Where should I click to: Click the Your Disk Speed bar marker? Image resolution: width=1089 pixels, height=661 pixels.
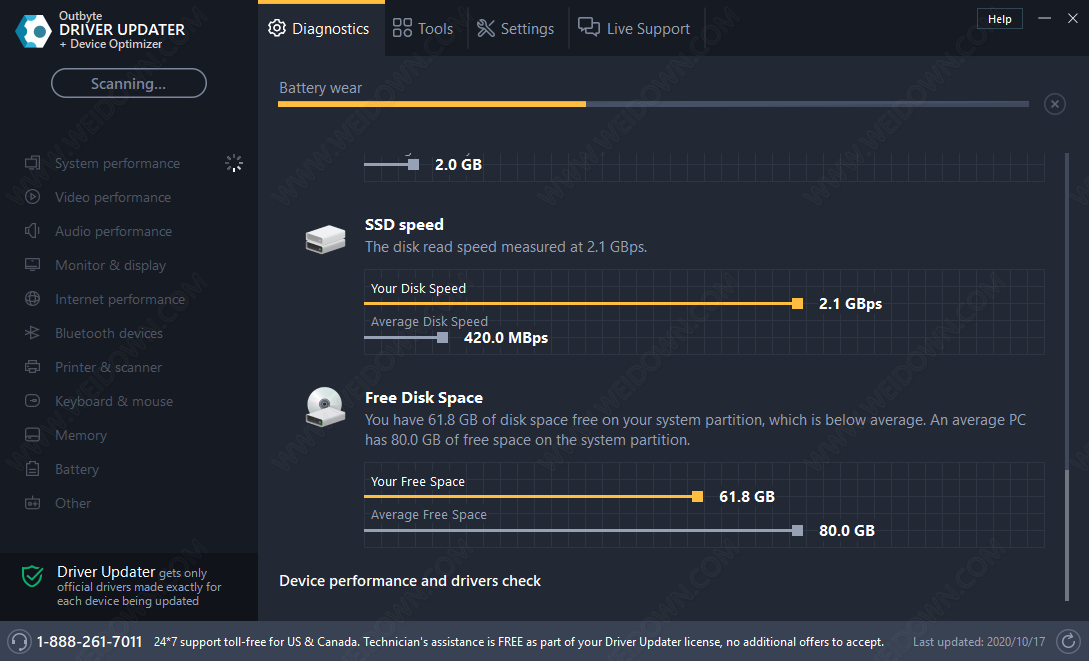[x=797, y=303]
